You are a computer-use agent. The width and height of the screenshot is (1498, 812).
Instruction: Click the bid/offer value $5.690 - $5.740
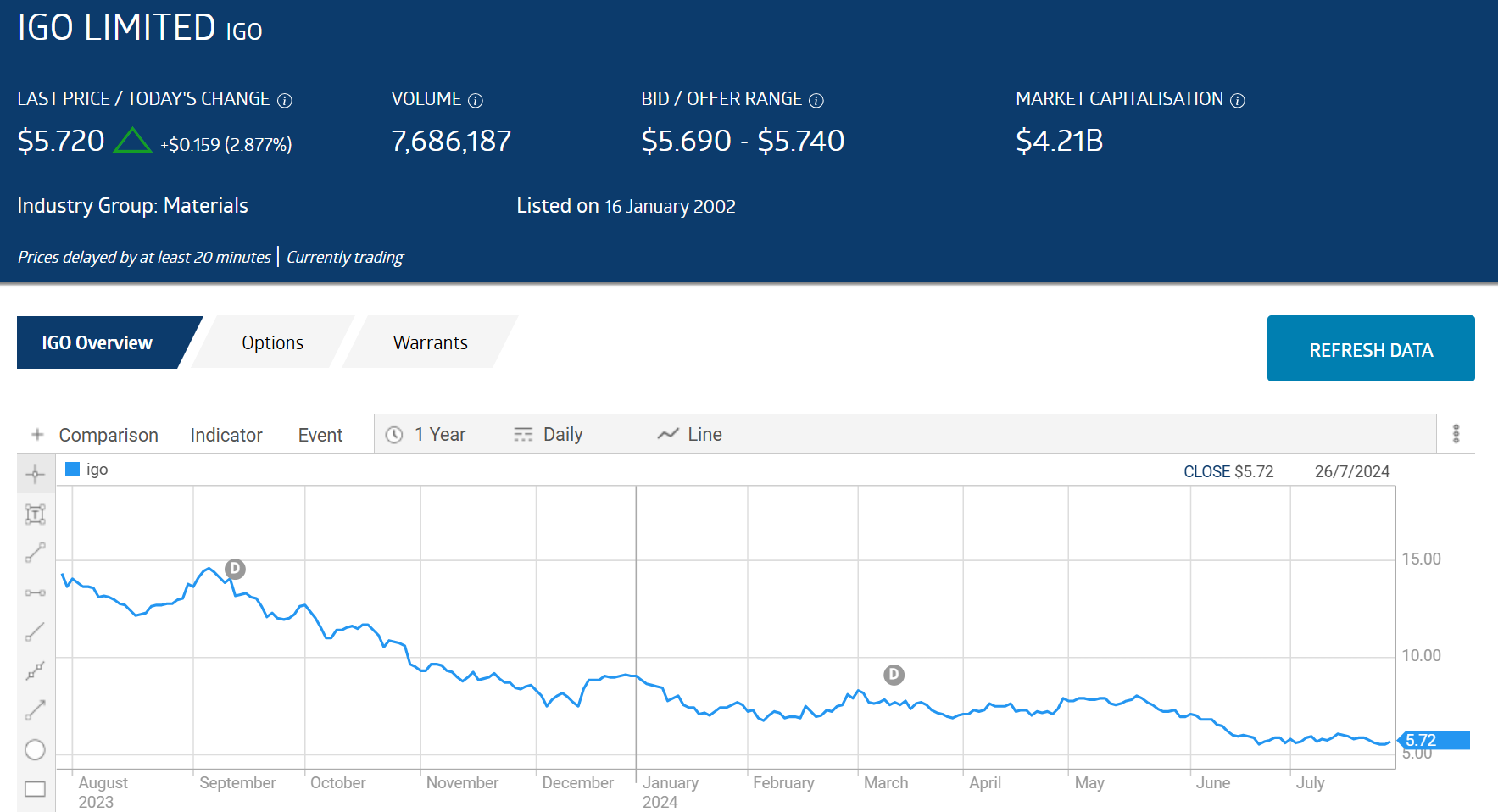pos(743,141)
